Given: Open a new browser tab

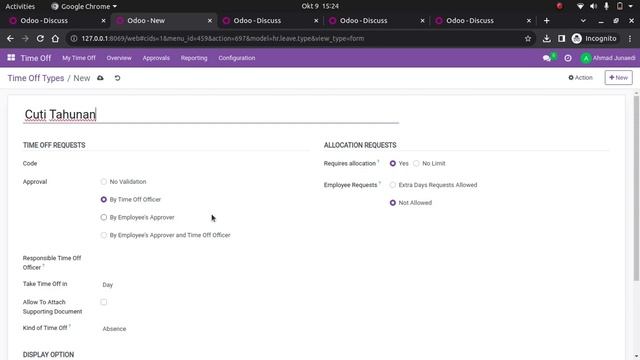Looking at the screenshot, I should (x=547, y=20).
